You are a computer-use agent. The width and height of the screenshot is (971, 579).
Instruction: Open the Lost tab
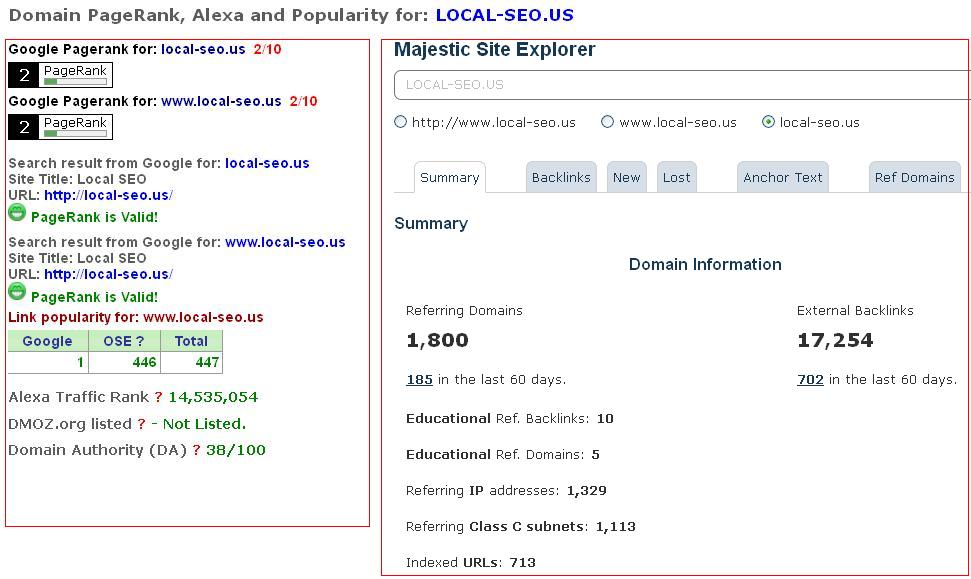(x=676, y=178)
